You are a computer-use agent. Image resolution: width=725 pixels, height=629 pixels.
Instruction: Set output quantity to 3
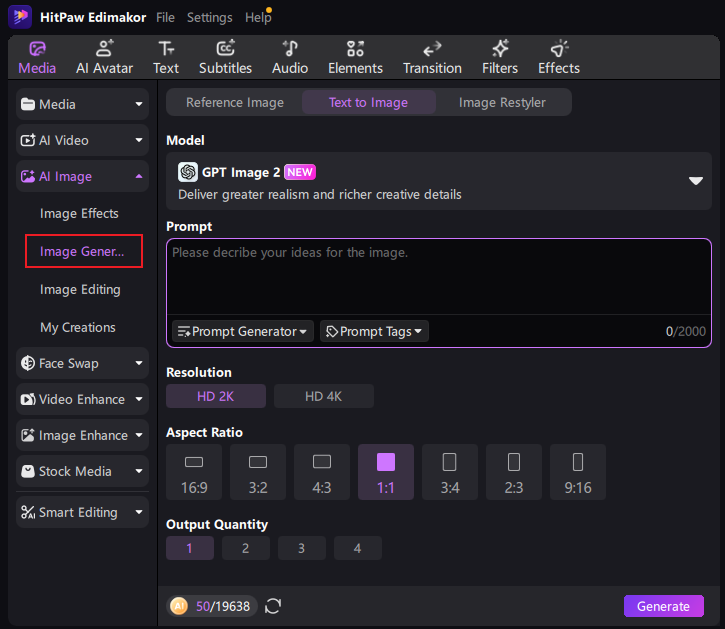[x=301, y=548]
